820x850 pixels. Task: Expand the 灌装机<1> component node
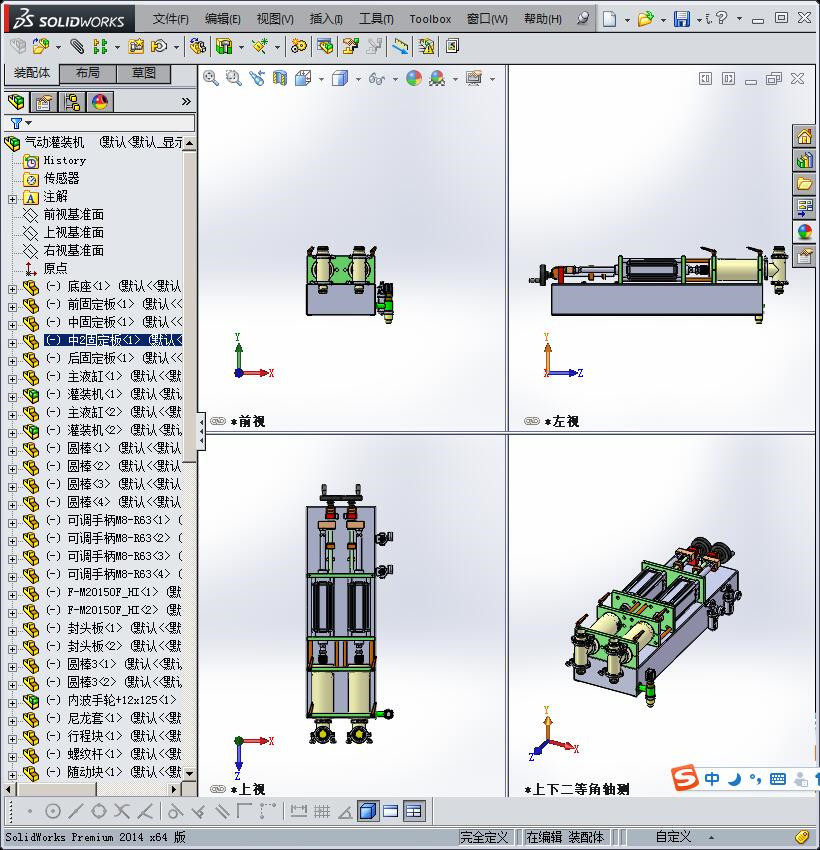click(x=12, y=397)
